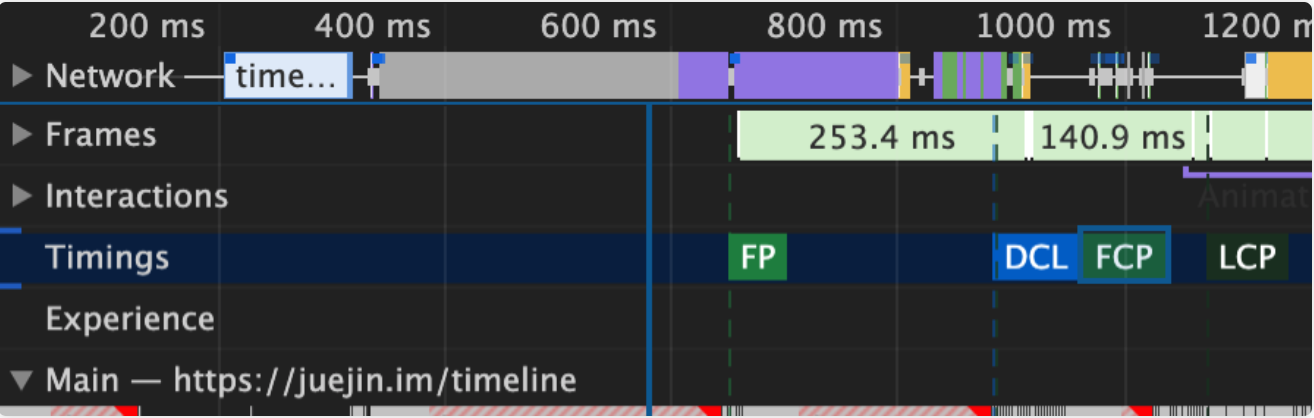Viewport: 1314px width, 418px height.
Task: Select the FCP timing marker
Action: coord(1124,258)
